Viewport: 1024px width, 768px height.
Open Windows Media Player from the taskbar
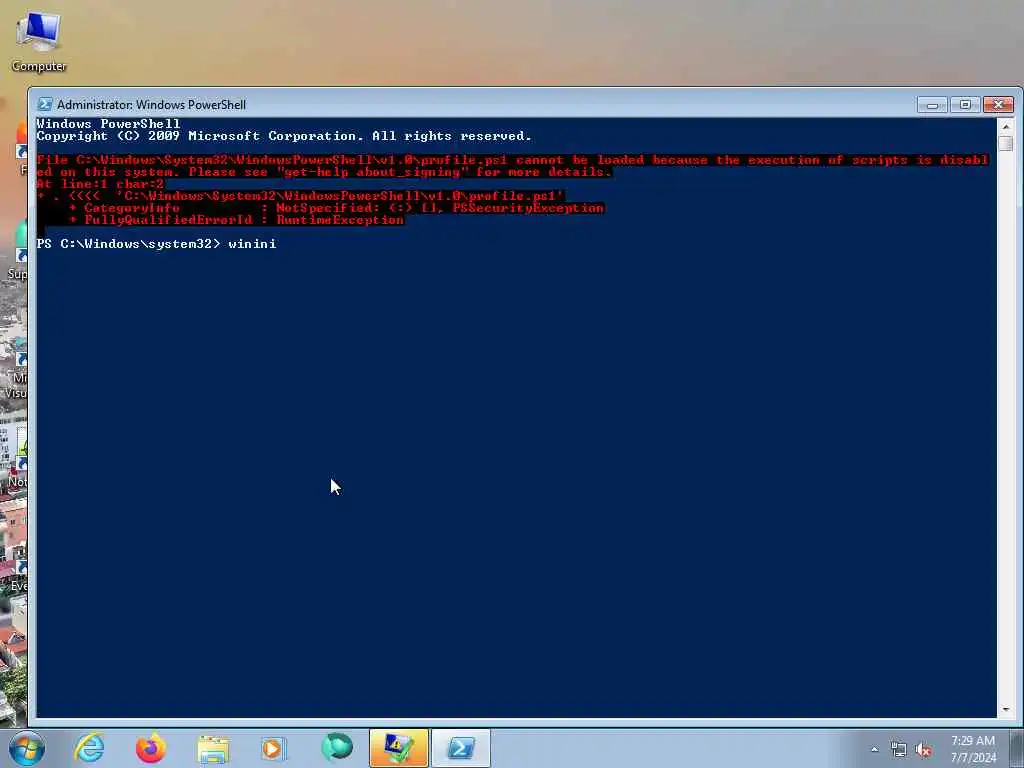tap(273, 748)
